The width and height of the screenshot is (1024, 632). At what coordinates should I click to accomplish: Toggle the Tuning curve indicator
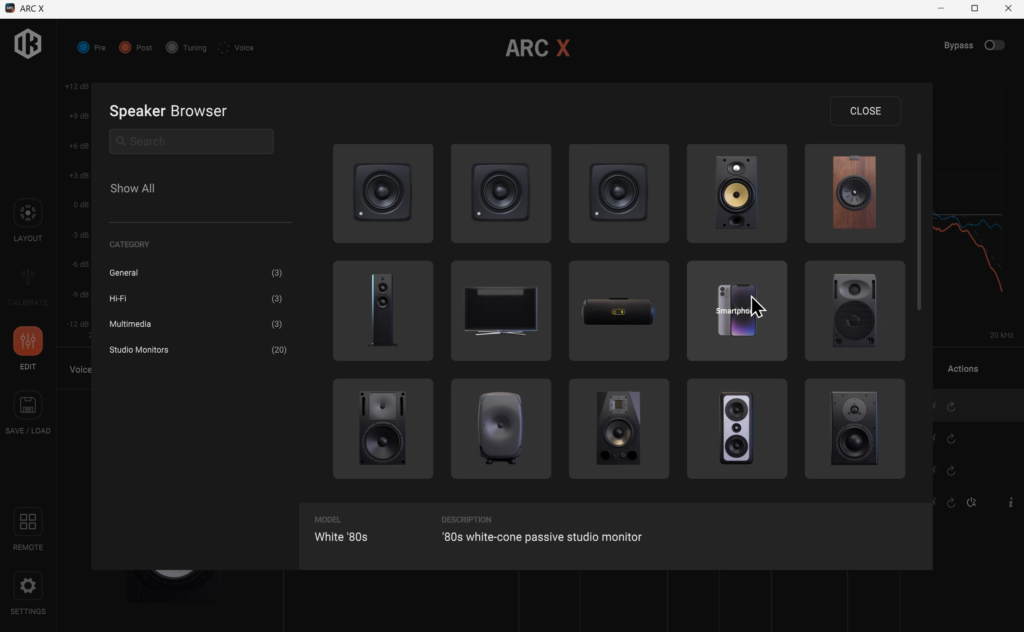172,48
